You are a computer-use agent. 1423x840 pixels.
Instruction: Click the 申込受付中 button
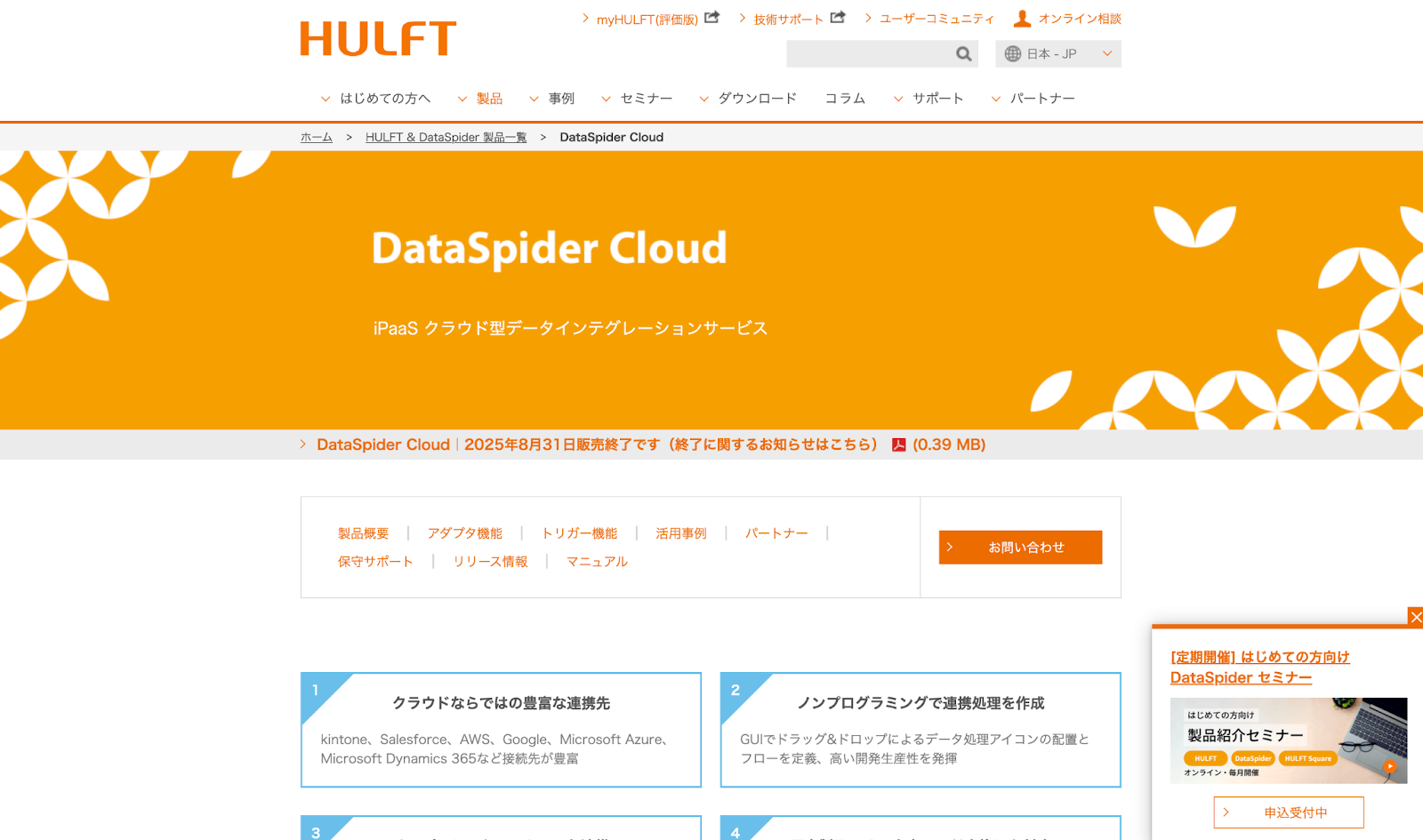pyautogui.click(x=1289, y=812)
